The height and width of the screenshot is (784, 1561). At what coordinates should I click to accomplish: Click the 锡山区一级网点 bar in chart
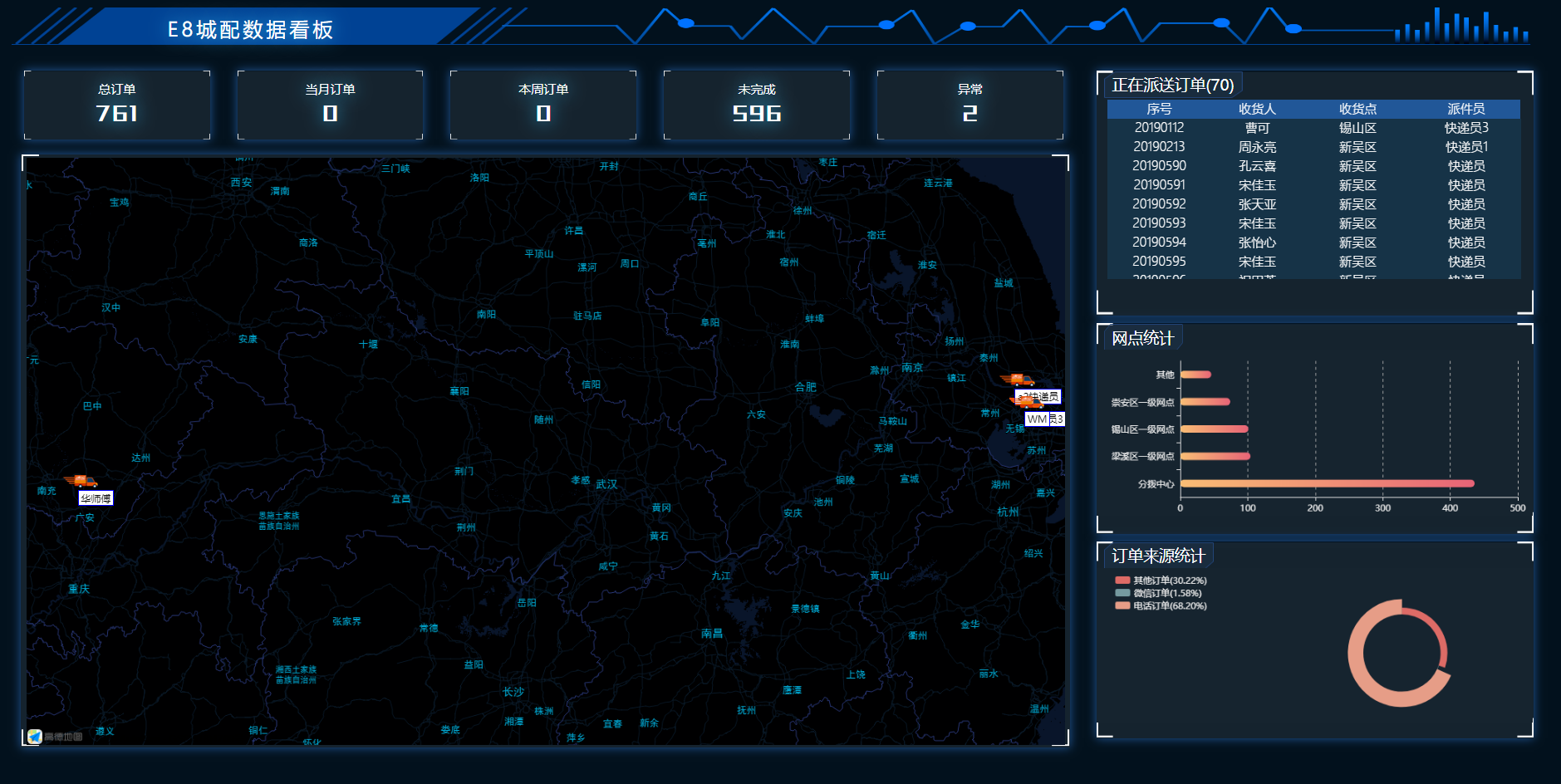tap(1214, 429)
